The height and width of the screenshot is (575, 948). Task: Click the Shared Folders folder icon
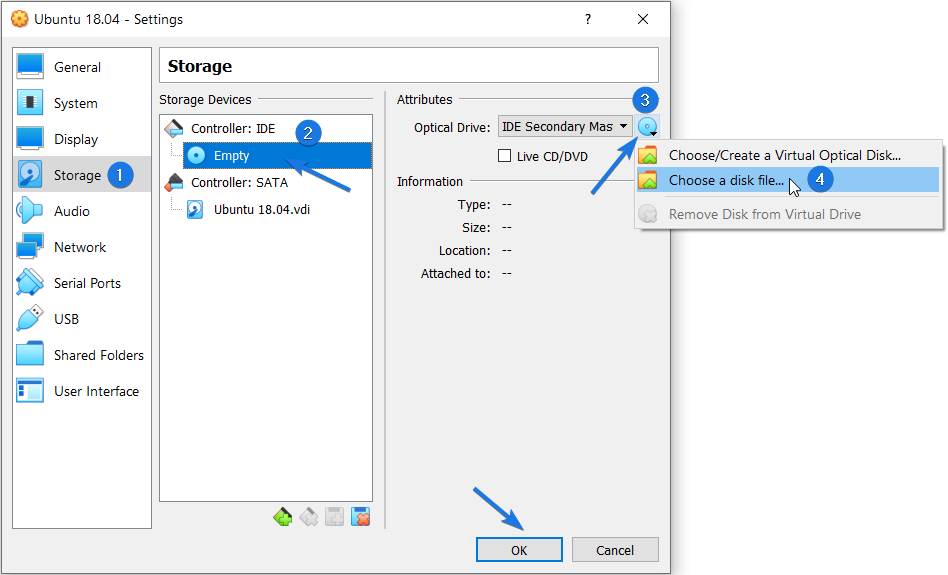30,354
